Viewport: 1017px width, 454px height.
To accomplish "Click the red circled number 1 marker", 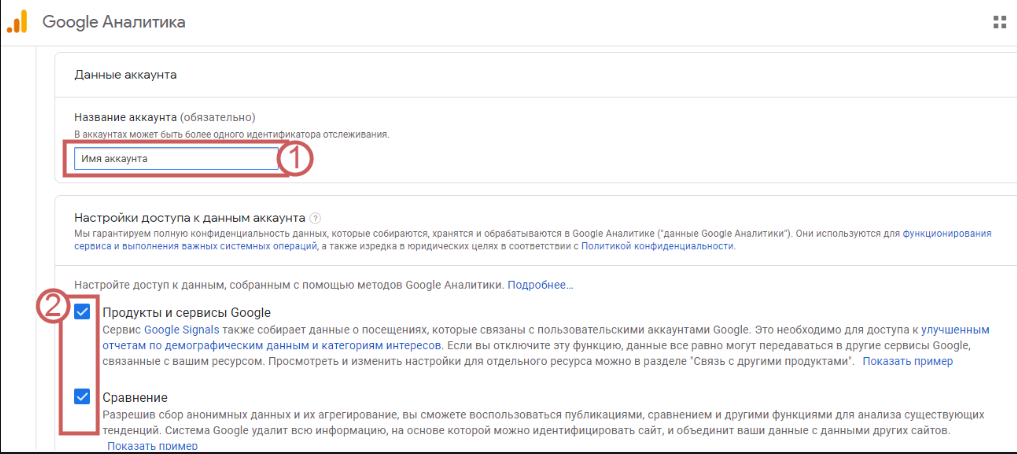I will pyautogui.click(x=296, y=159).
